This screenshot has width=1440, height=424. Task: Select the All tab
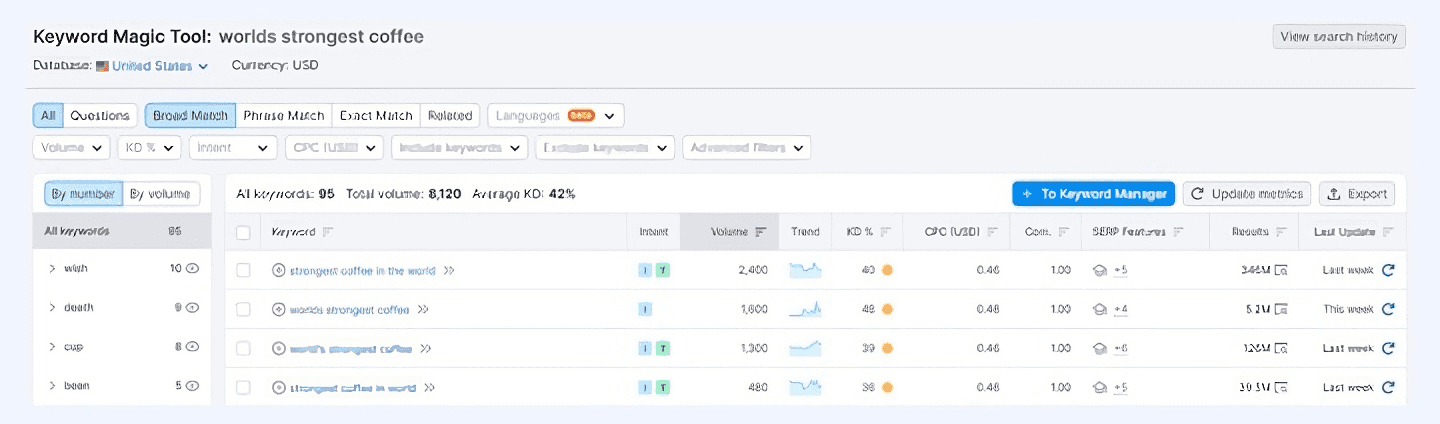pyautogui.click(x=48, y=115)
